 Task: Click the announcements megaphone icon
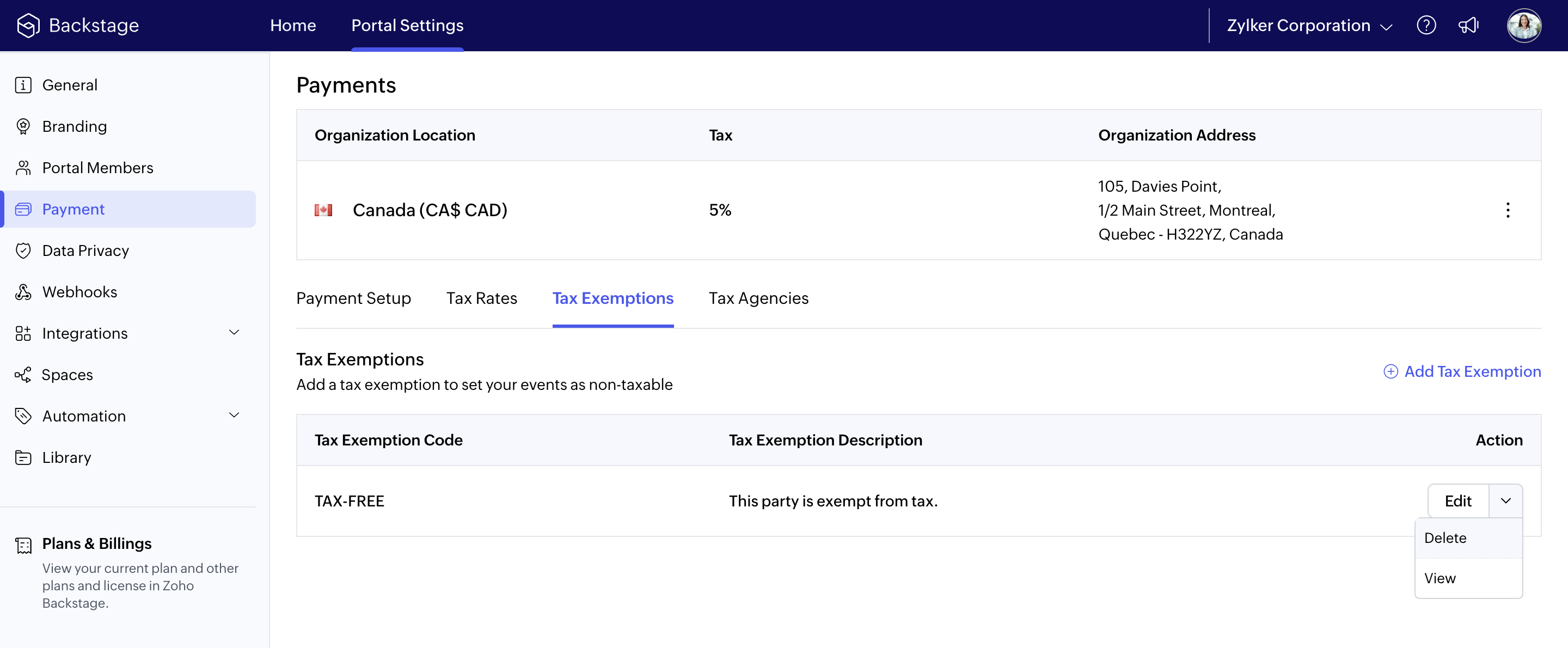[1468, 26]
